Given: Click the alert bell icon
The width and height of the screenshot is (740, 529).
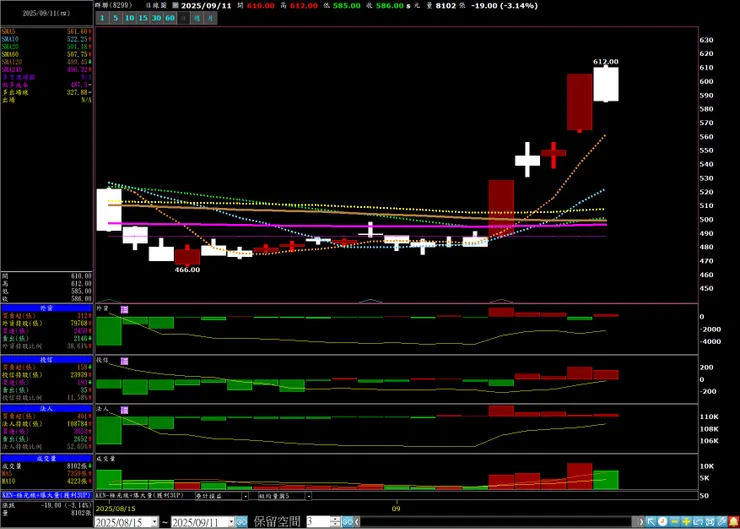Looking at the screenshot, I should point(733,521).
